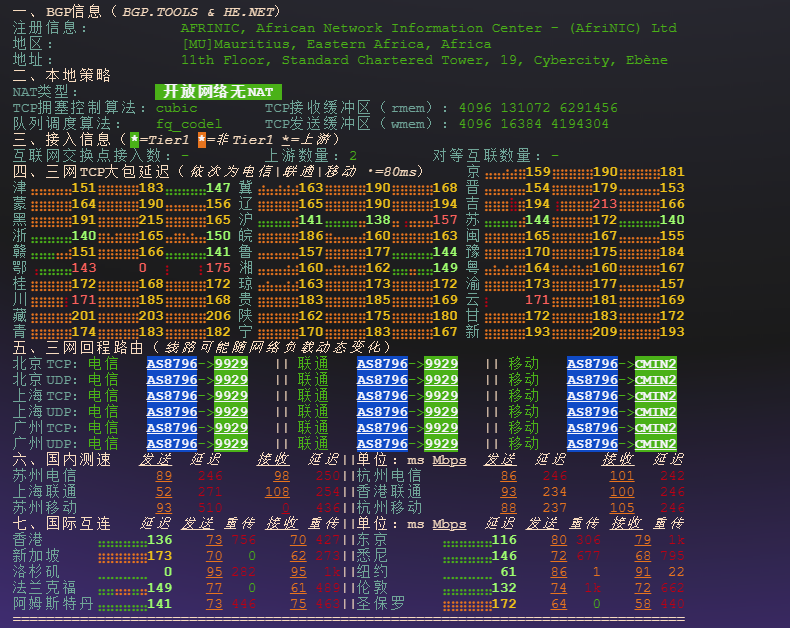Select rmem value 4096 131072 6291456
This screenshot has width=790, height=628.
click(x=538, y=108)
